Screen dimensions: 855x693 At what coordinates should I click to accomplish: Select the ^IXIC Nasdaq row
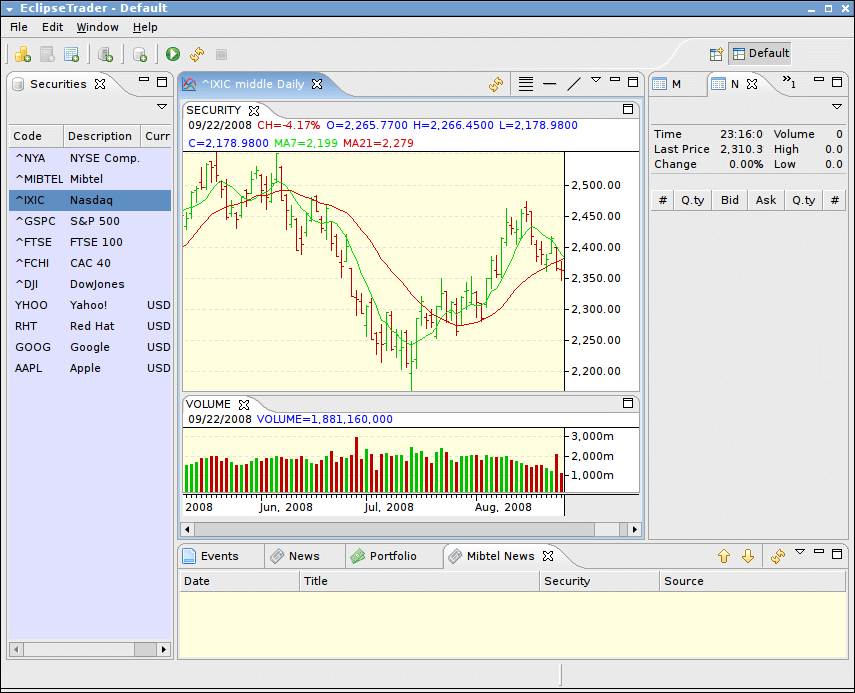(x=90, y=200)
